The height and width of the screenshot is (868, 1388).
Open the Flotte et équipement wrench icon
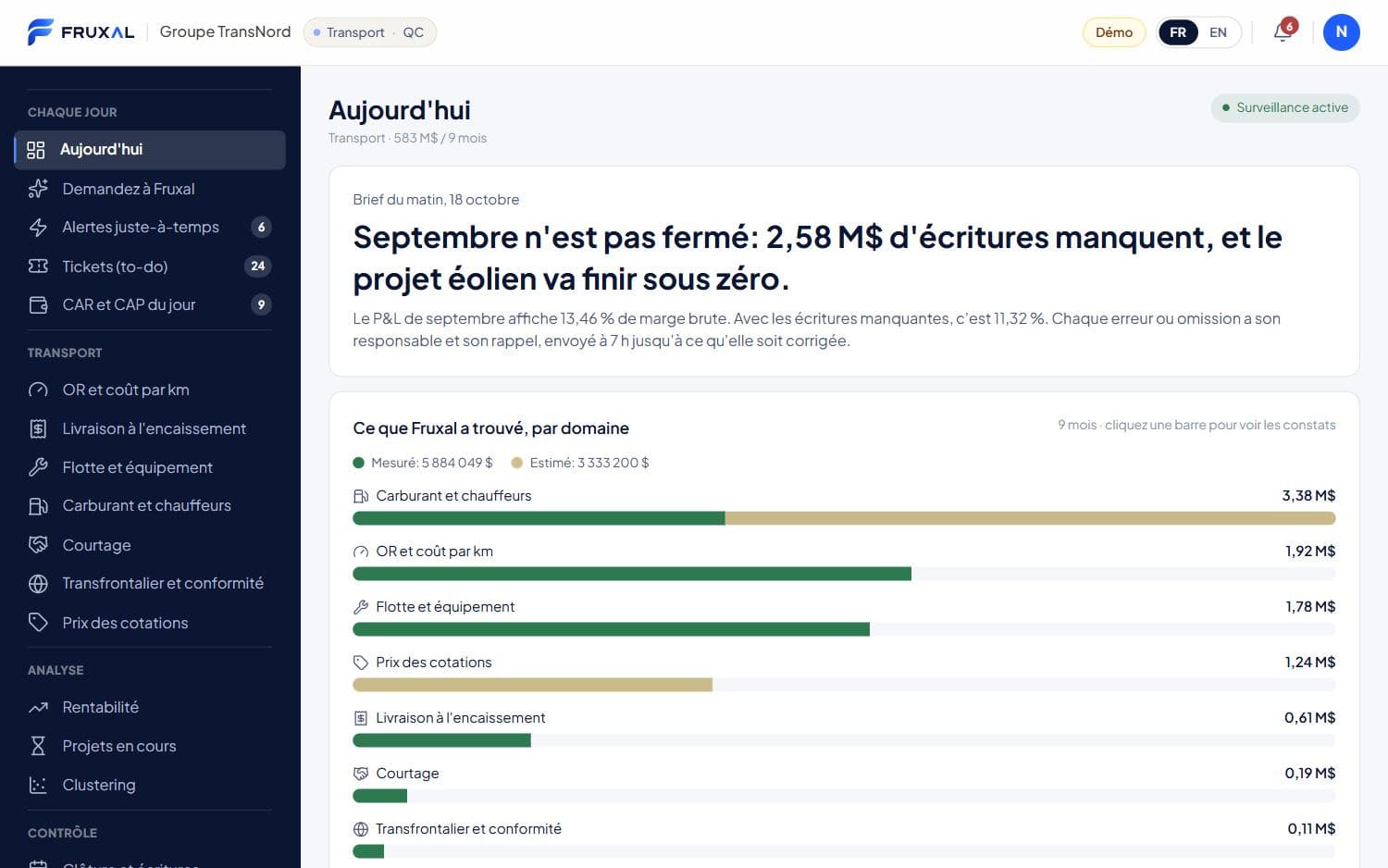tap(38, 467)
